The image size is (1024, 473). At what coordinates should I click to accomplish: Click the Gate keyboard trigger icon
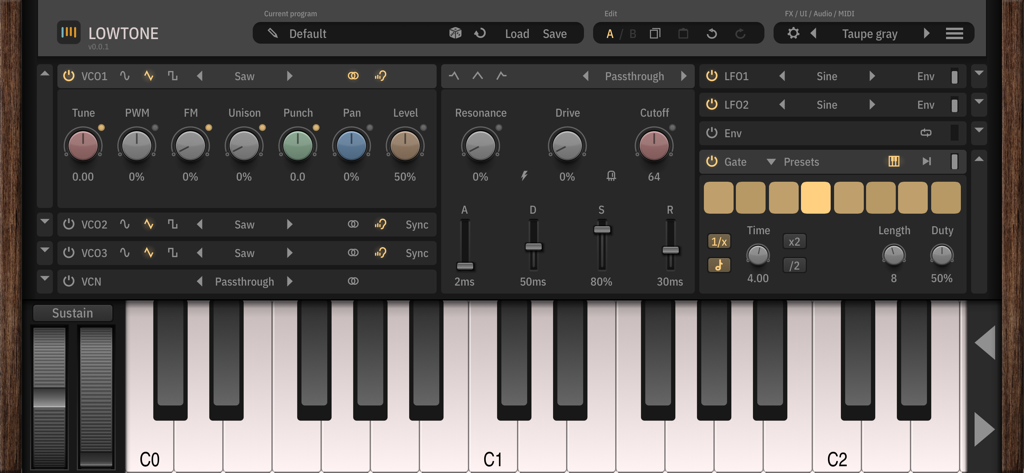pos(894,162)
